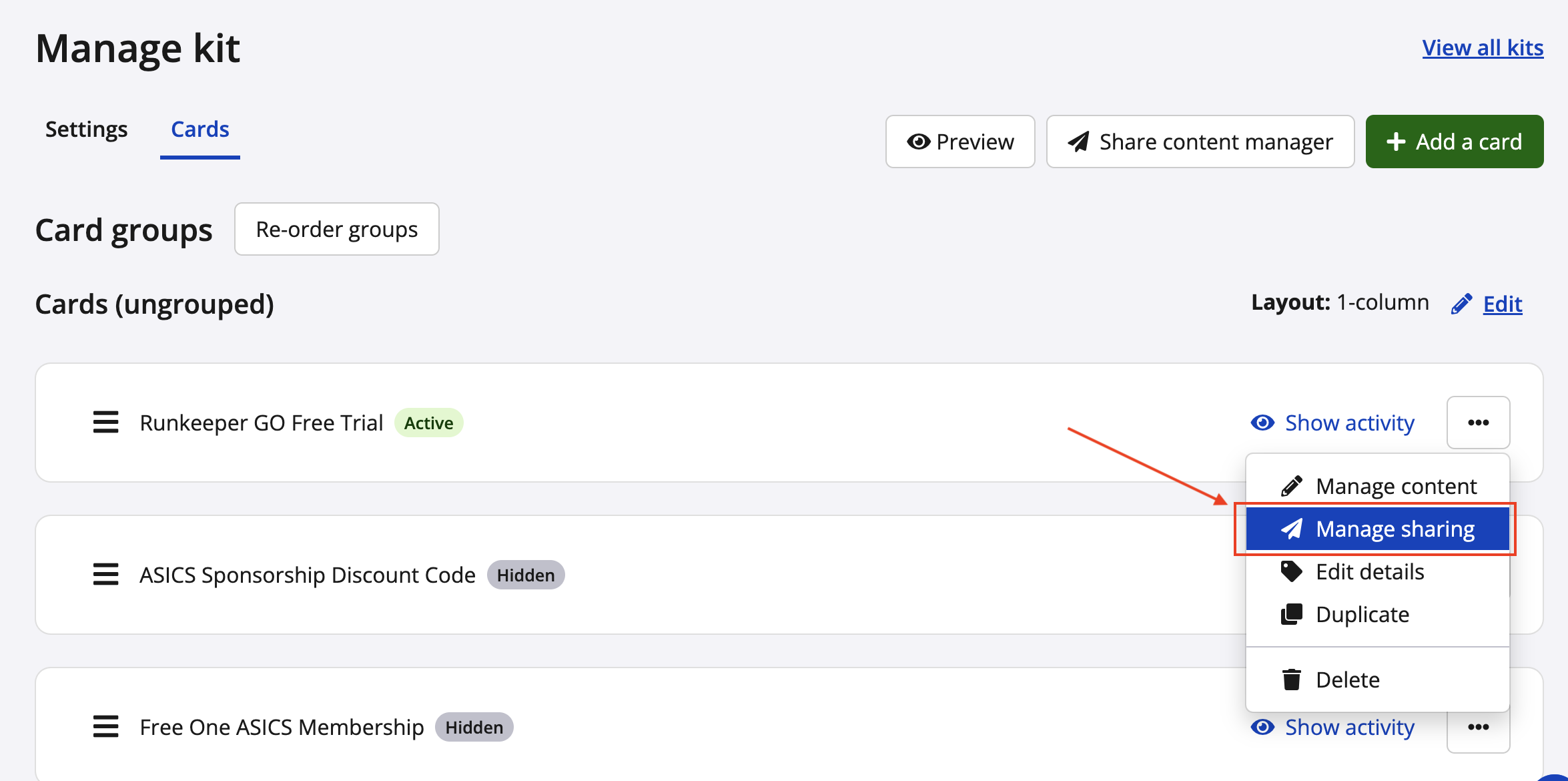Click the Delete trash icon
1568x781 pixels.
click(x=1292, y=680)
